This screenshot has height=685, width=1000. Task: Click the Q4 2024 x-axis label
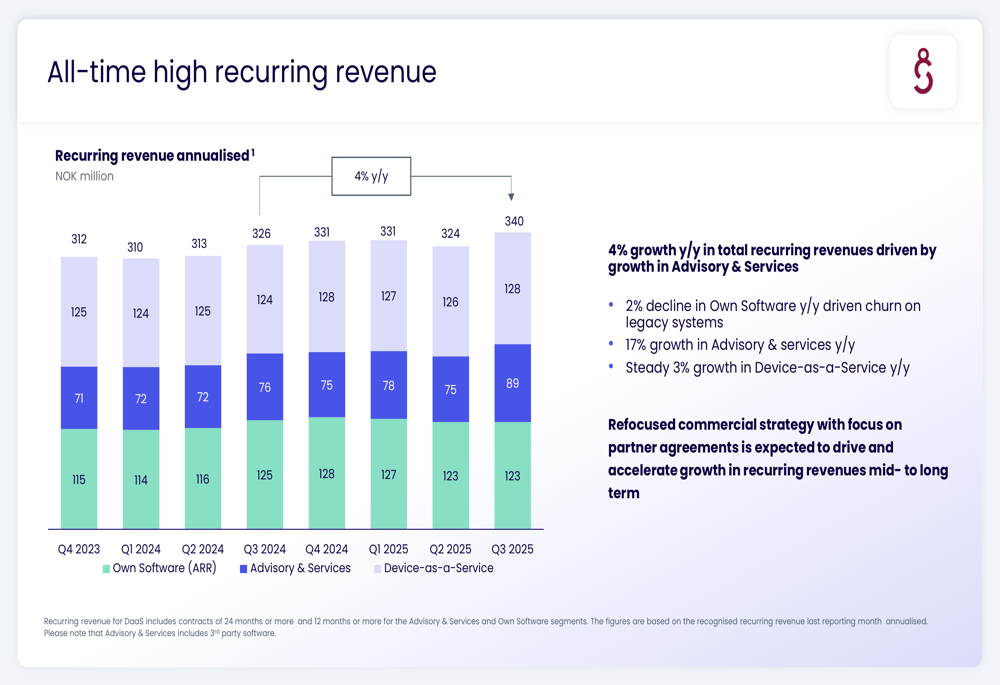pyautogui.click(x=326, y=549)
